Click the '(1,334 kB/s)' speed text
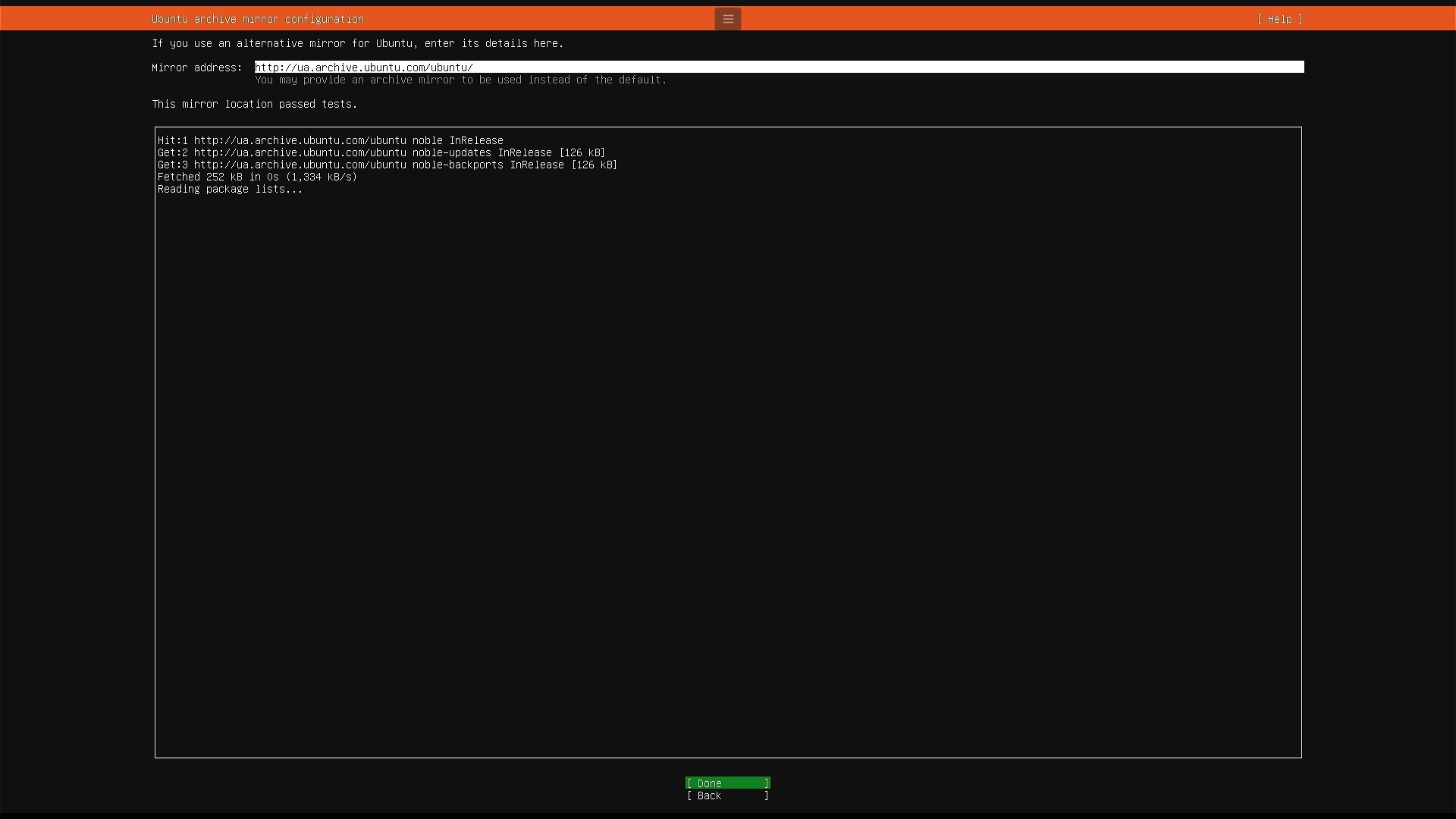1456x819 pixels. click(321, 177)
